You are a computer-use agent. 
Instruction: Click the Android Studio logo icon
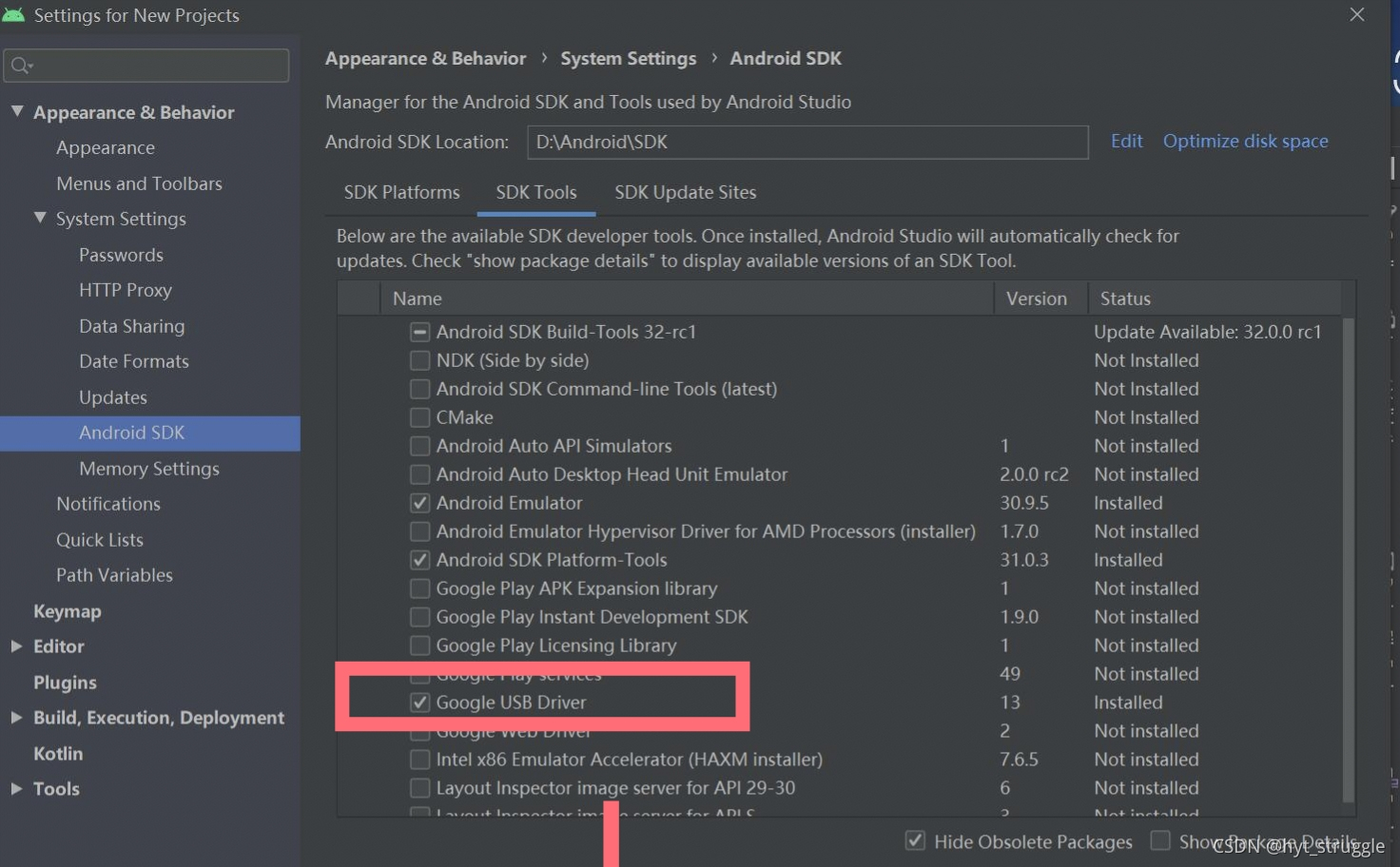13,15
